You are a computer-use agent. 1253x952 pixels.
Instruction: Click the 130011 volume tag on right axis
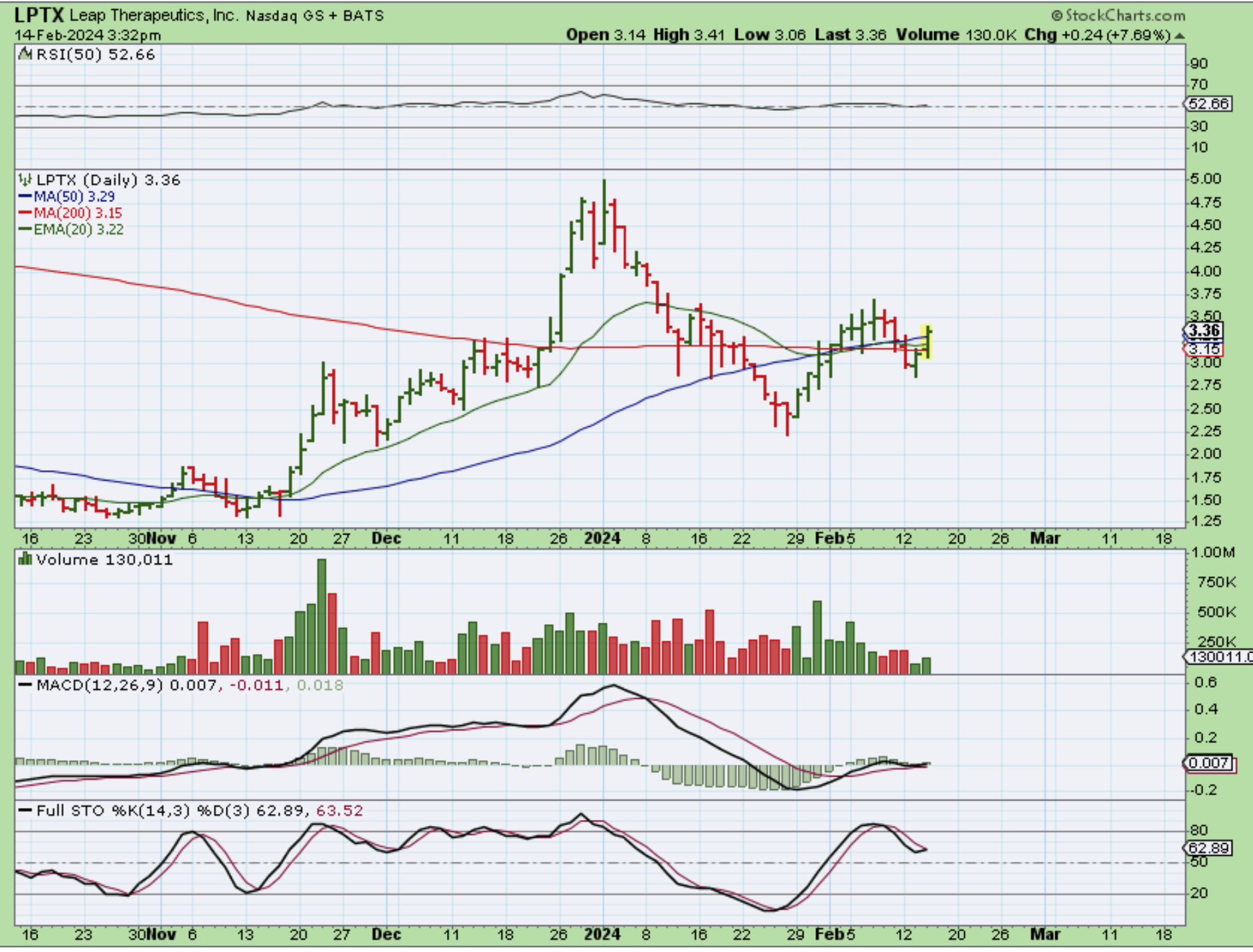point(1219,657)
